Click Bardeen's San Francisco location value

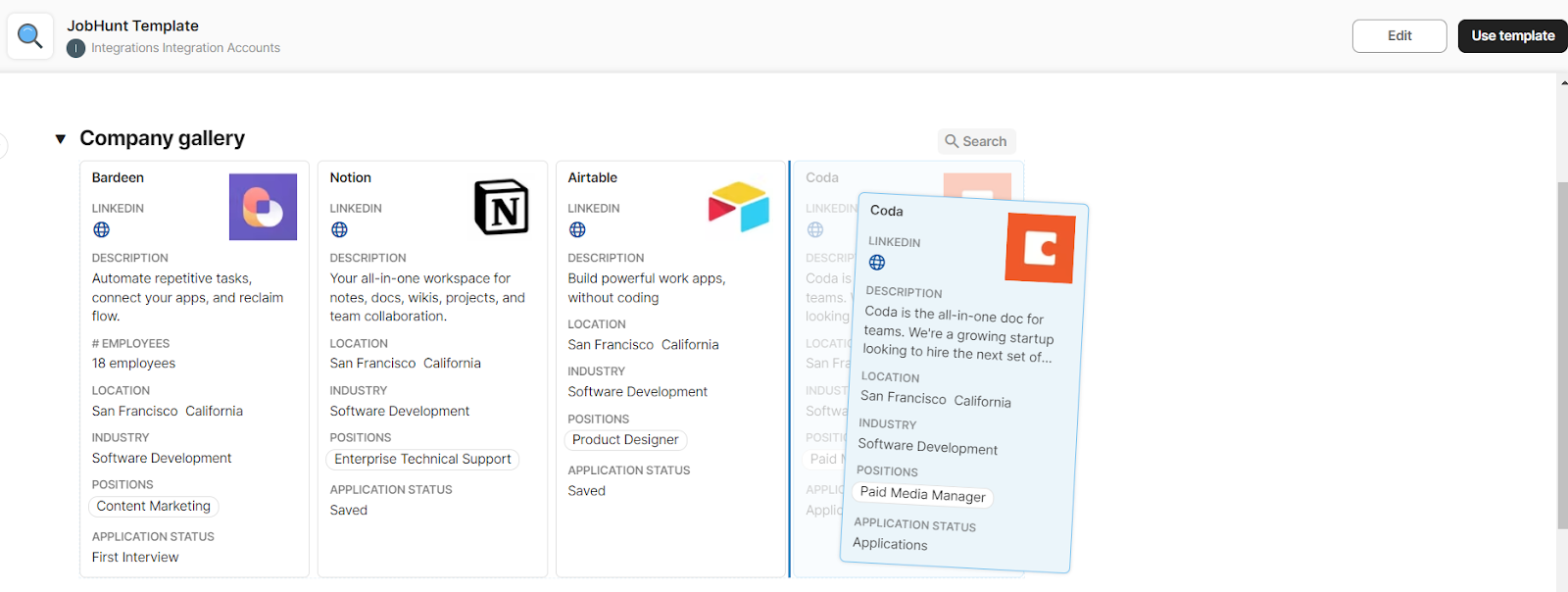pos(135,412)
